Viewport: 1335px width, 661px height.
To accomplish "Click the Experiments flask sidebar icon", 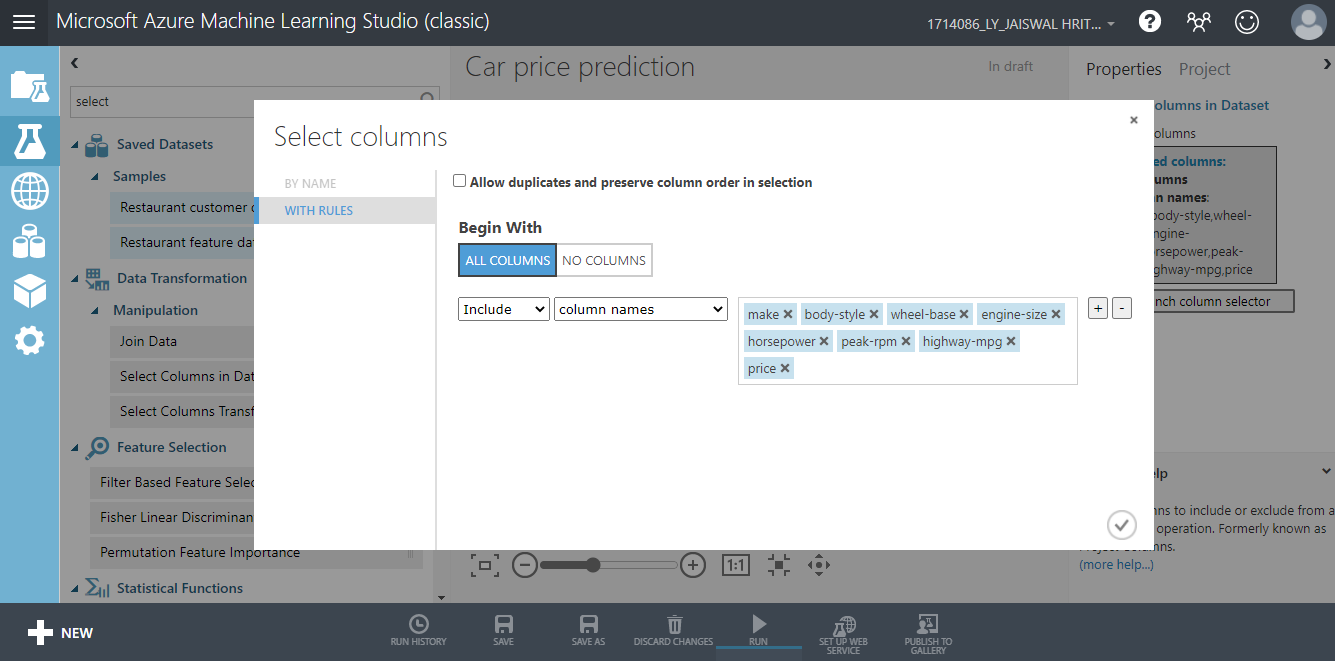I will (x=29, y=141).
